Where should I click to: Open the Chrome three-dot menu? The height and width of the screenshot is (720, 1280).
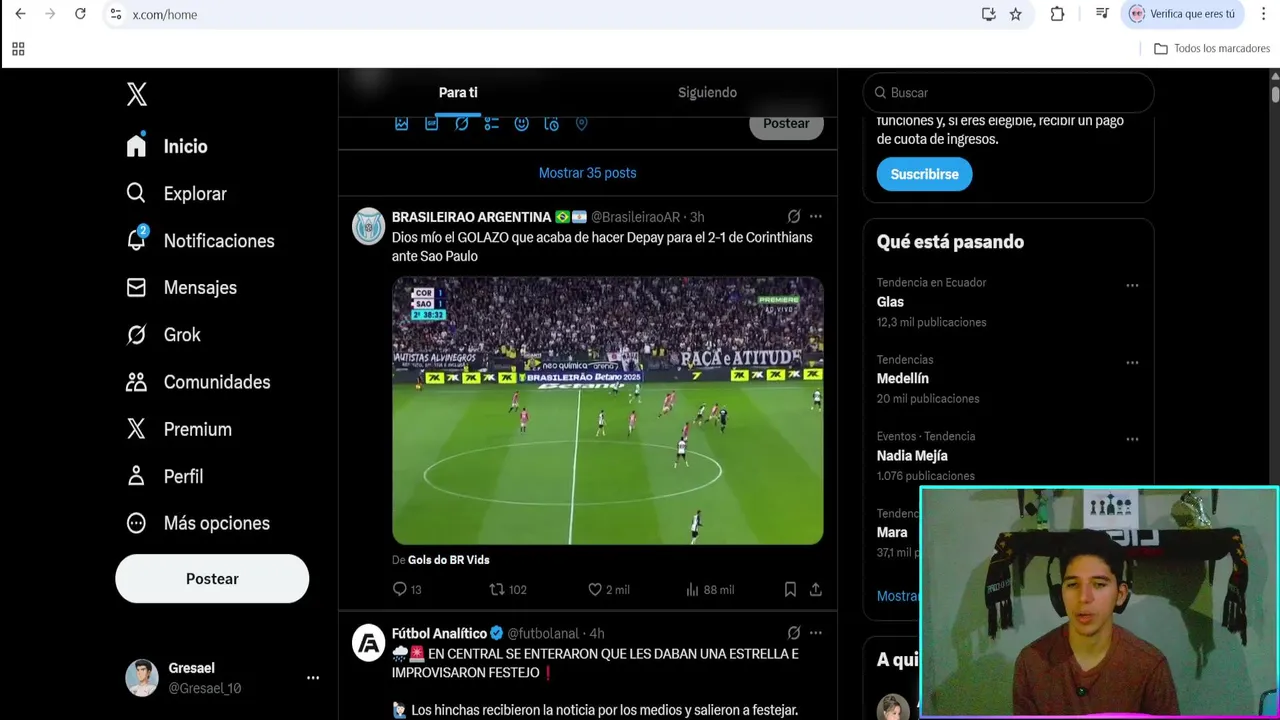click(x=1264, y=14)
